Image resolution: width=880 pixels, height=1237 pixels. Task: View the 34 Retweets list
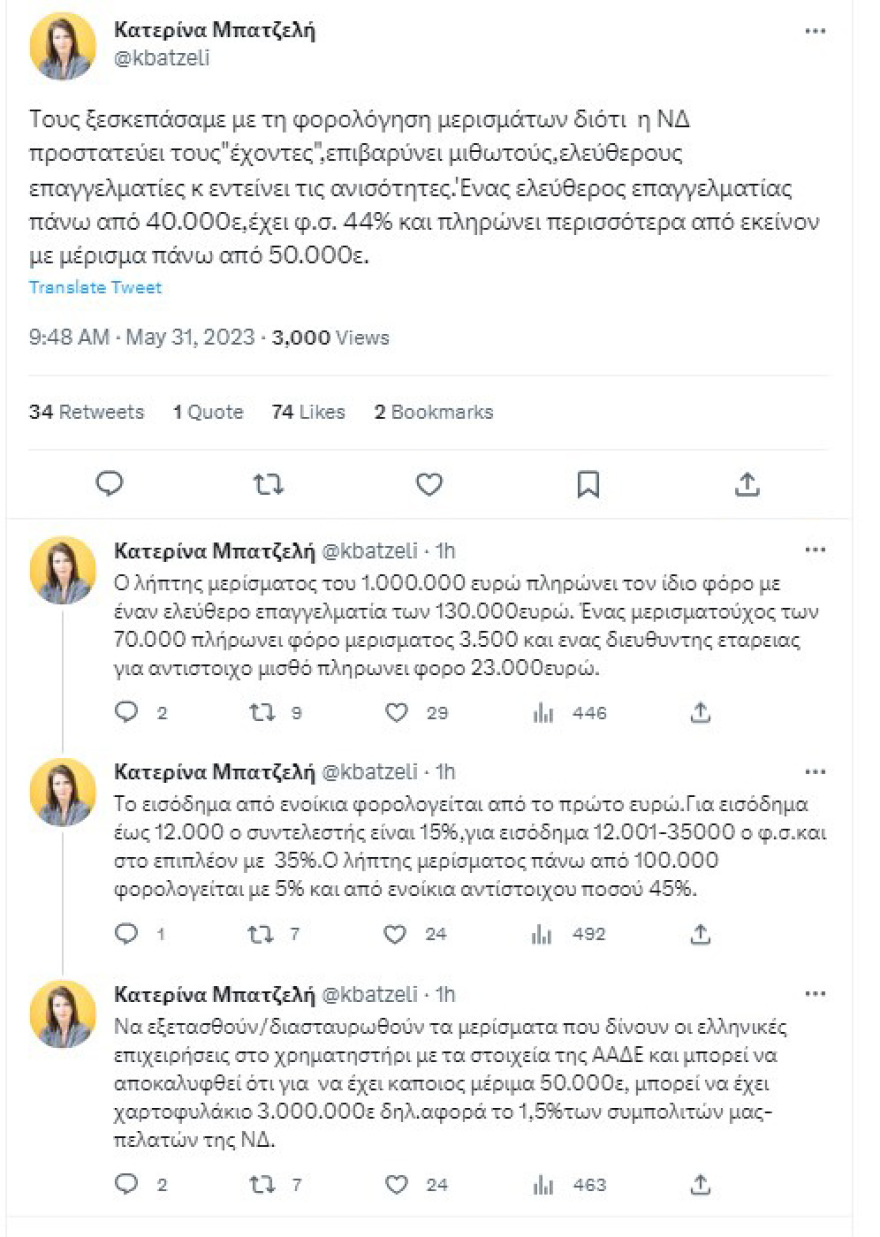click(x=89, y=411)
